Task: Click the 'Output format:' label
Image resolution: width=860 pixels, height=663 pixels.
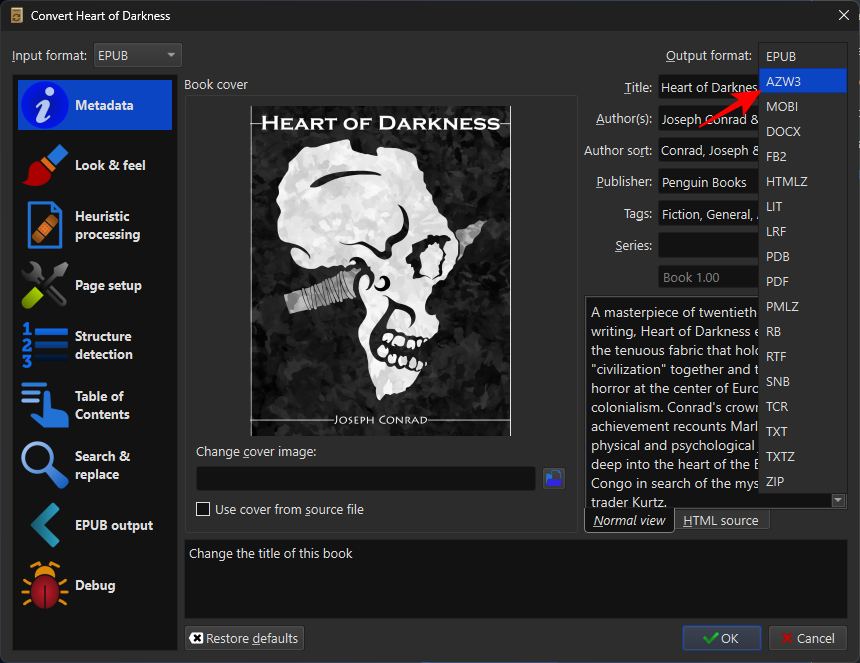Action: (x=709, y=55)
